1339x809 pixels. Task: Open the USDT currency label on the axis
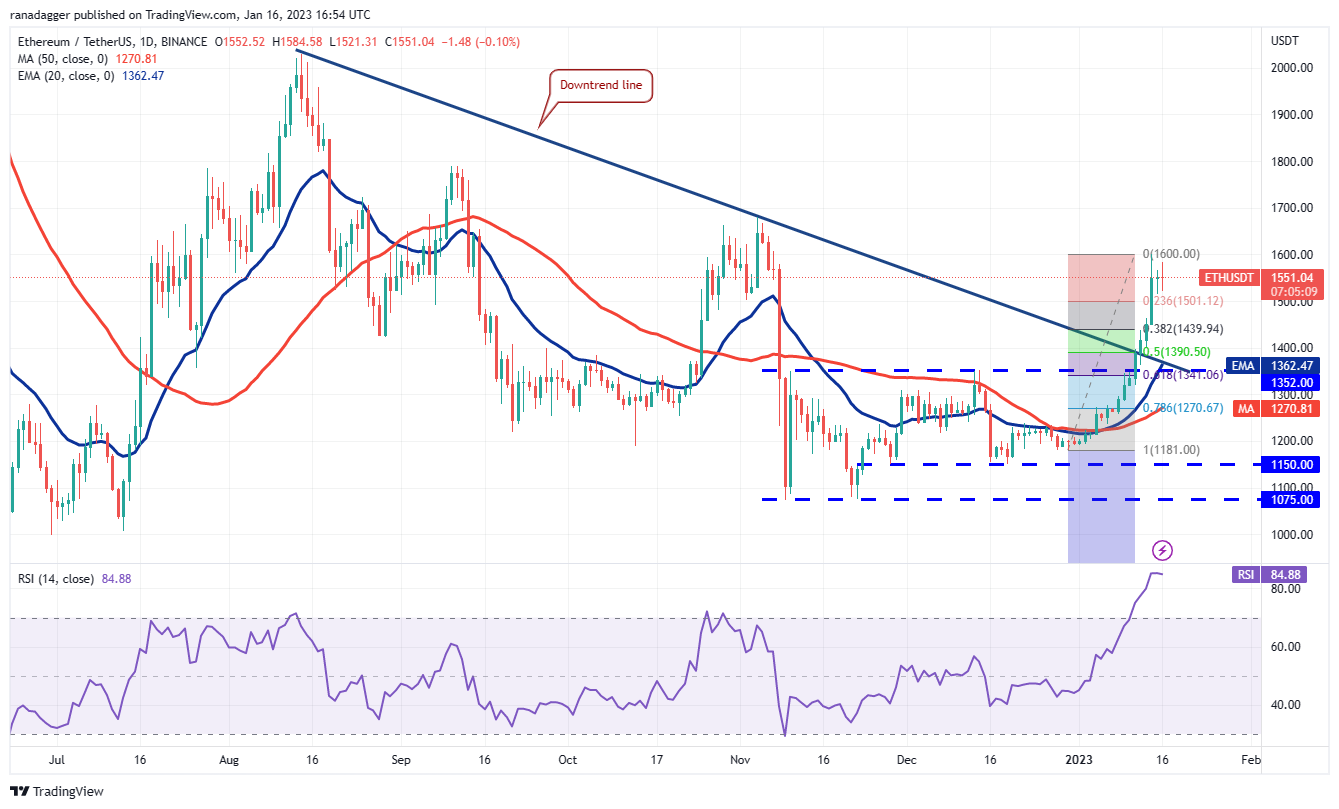coord(1284,41)
